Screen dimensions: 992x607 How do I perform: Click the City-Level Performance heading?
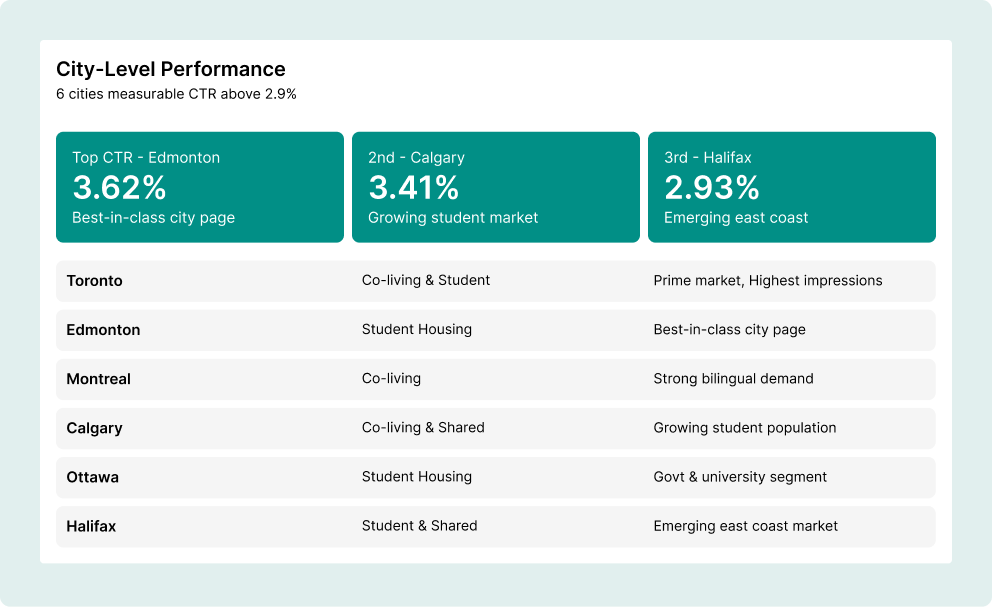[171, 69]
